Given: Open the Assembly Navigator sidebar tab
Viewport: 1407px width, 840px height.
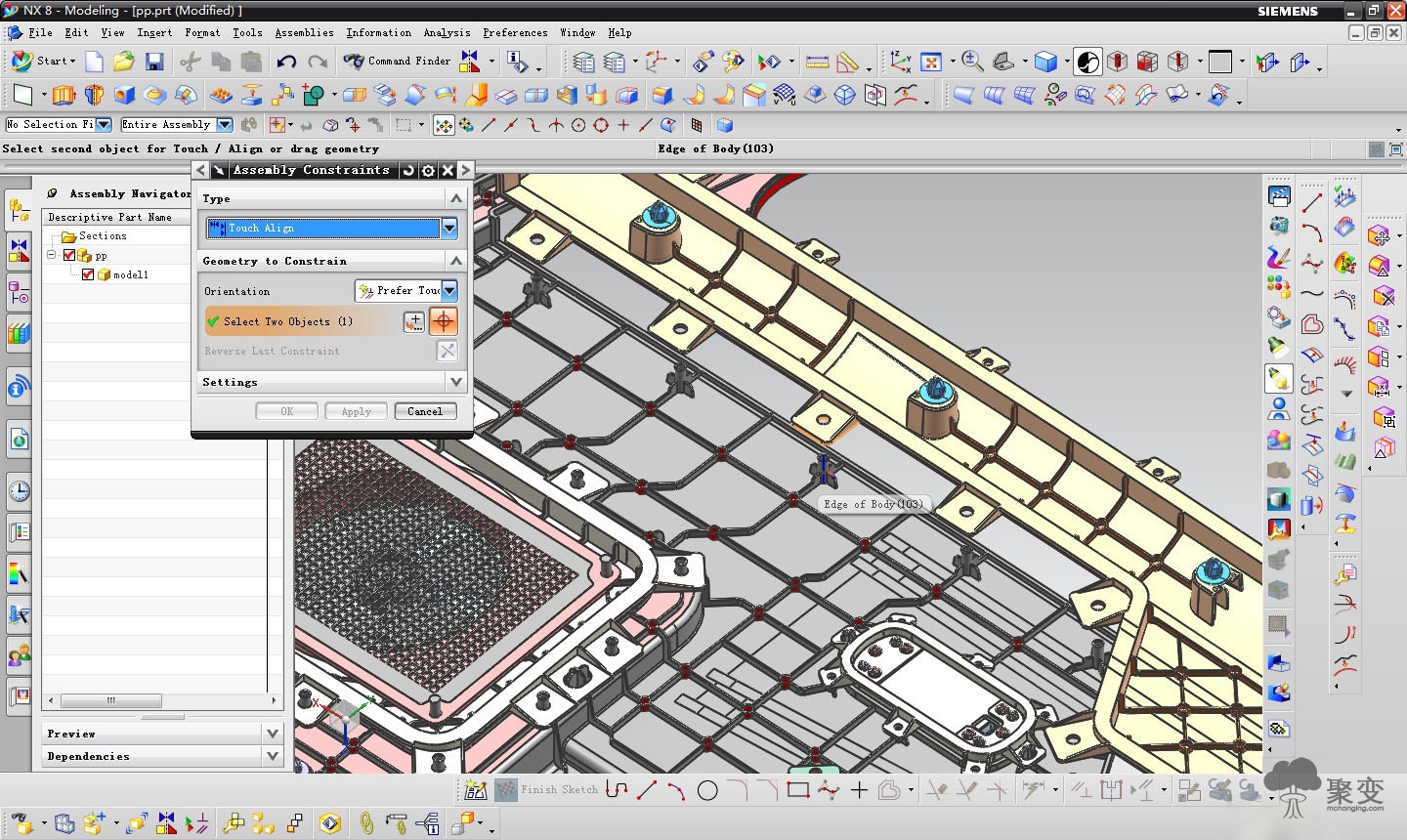Looking at the screenshot, I should pos(19,209).
